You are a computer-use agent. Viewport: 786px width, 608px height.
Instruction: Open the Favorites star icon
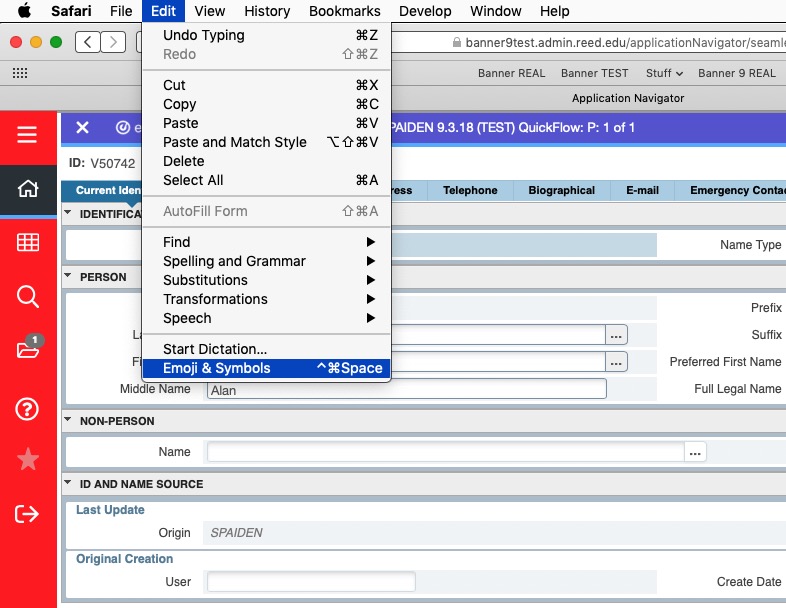pyautogui.click(x=28, y=459)
